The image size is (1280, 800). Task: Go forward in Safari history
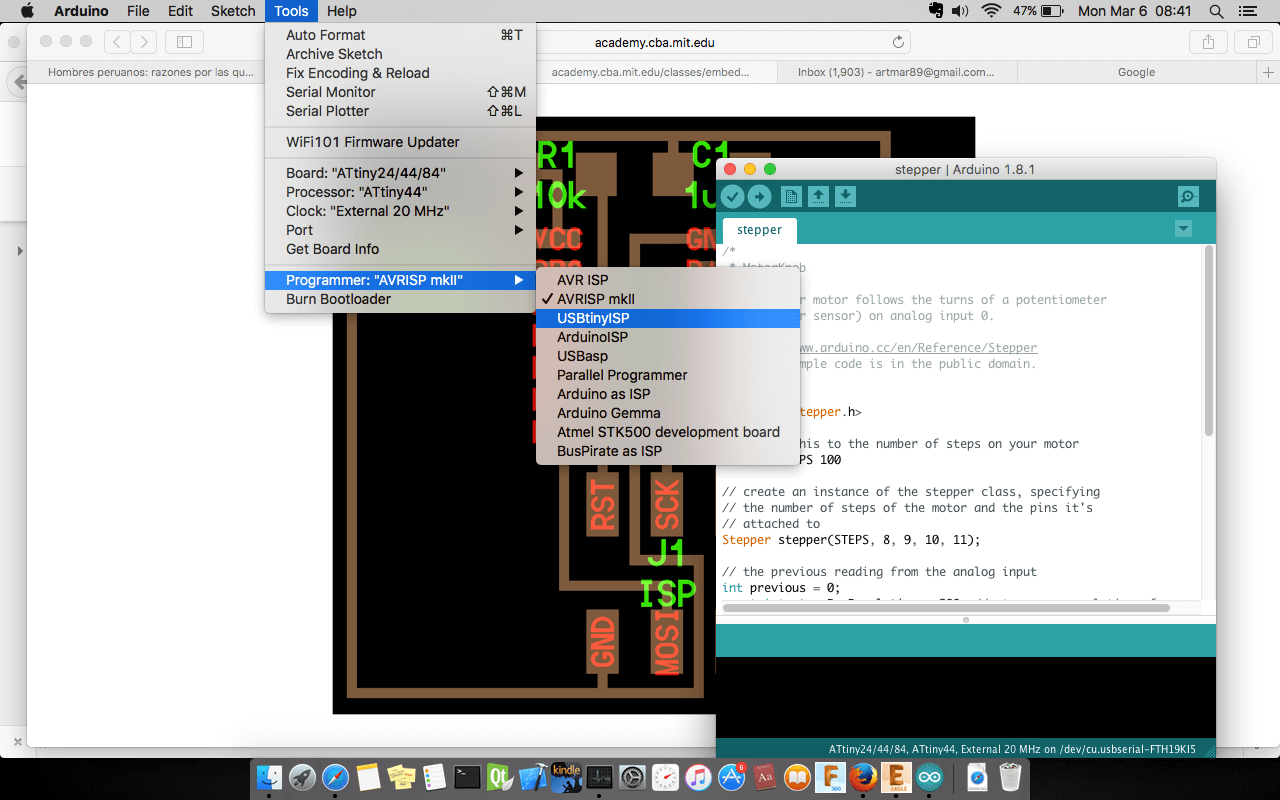tap(144, 42)
